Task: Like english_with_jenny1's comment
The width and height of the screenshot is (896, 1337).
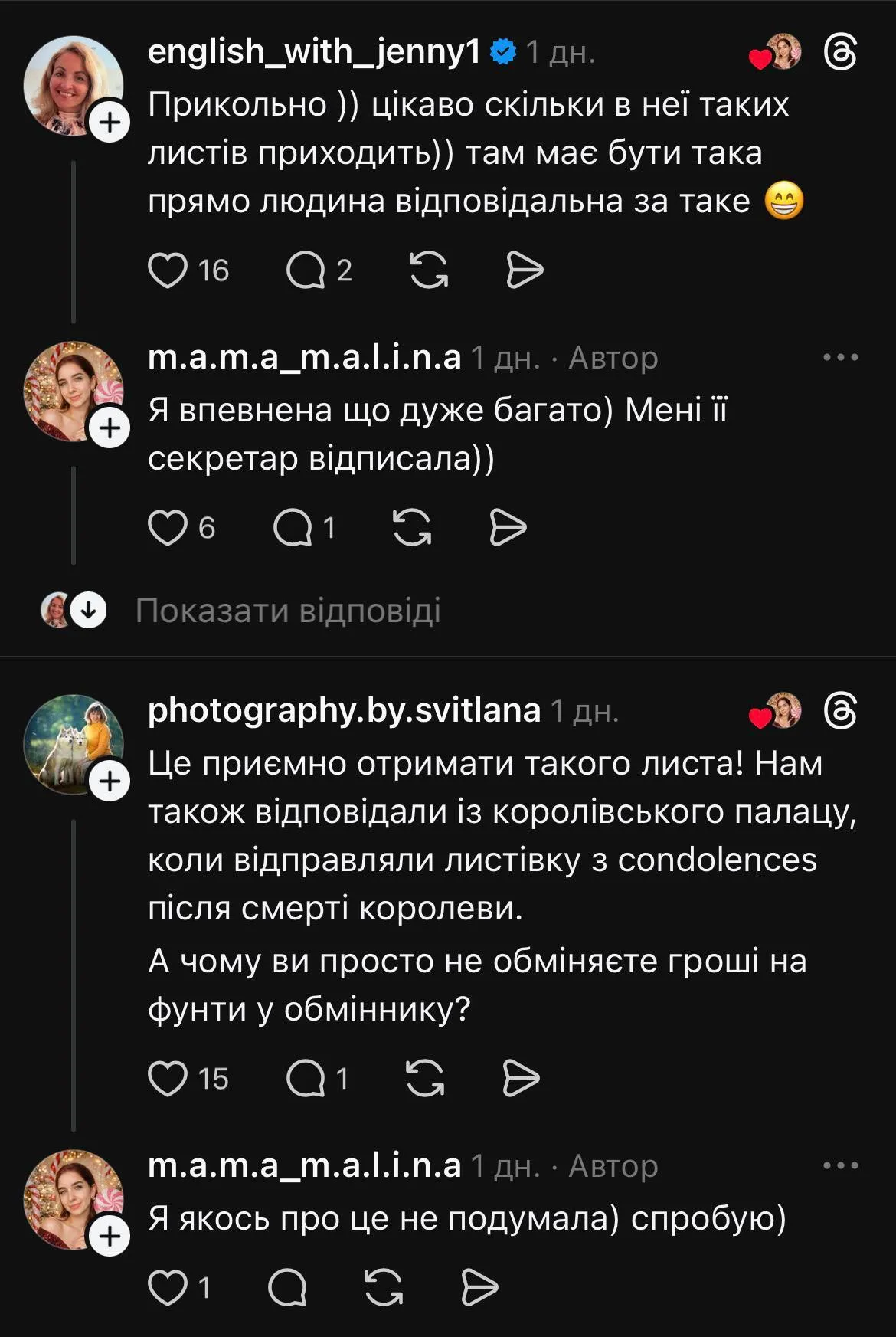Action: (168, 270)
